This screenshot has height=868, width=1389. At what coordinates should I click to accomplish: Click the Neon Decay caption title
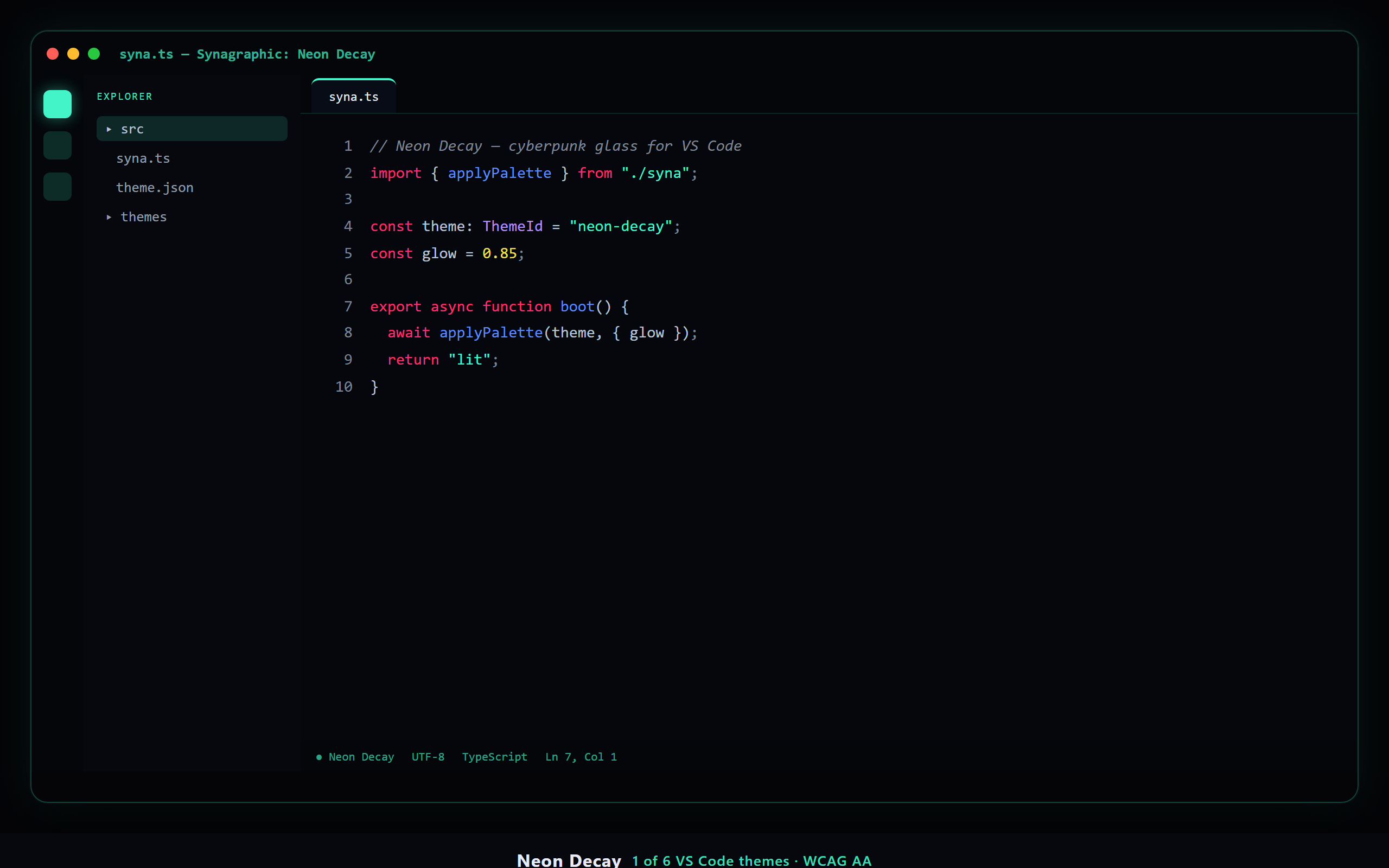pos(569,860)
